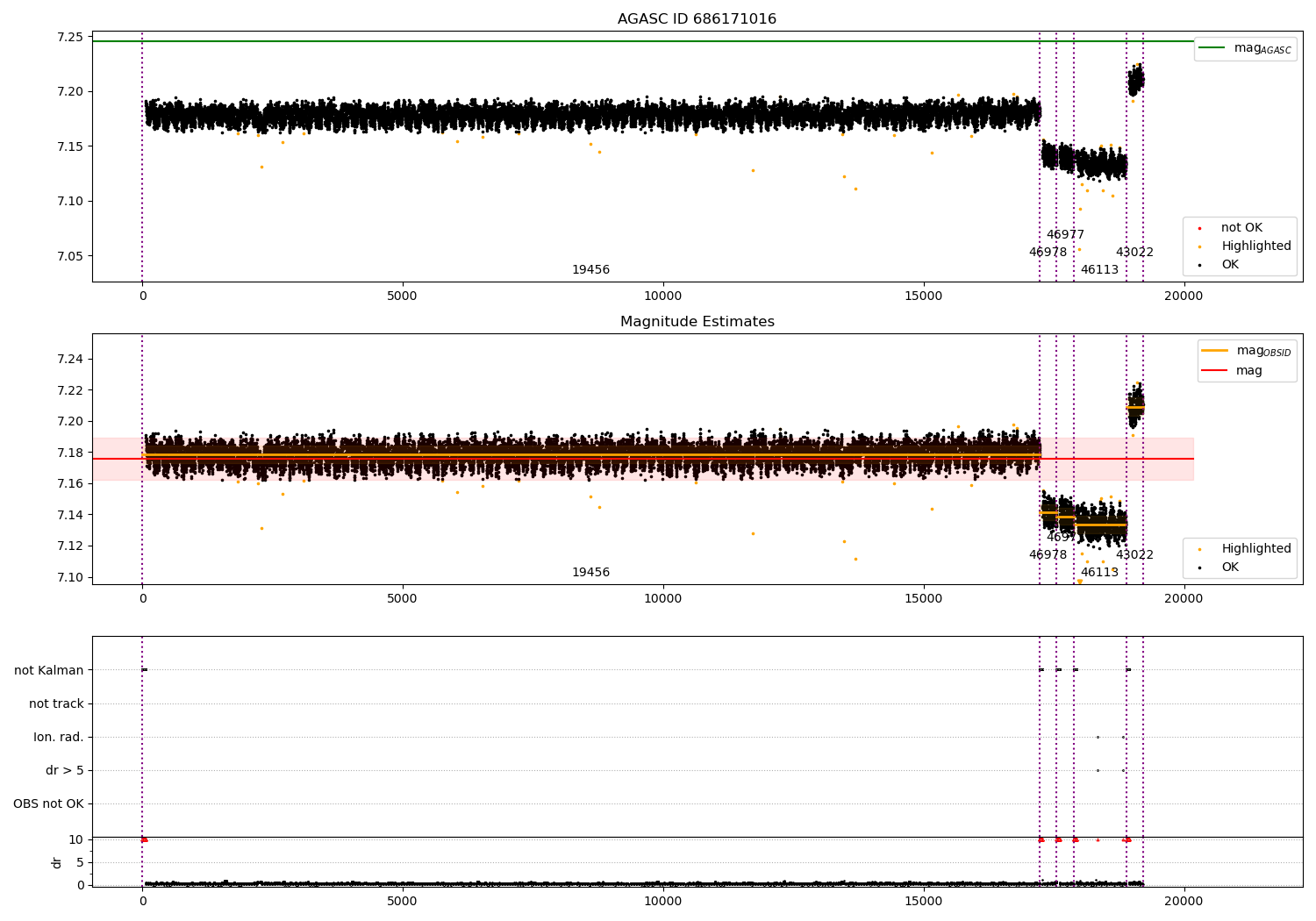Click the 20000 x-tick in the bottom plot
This screenshot has width=1316, height=921.
(x=1184, y=901)
